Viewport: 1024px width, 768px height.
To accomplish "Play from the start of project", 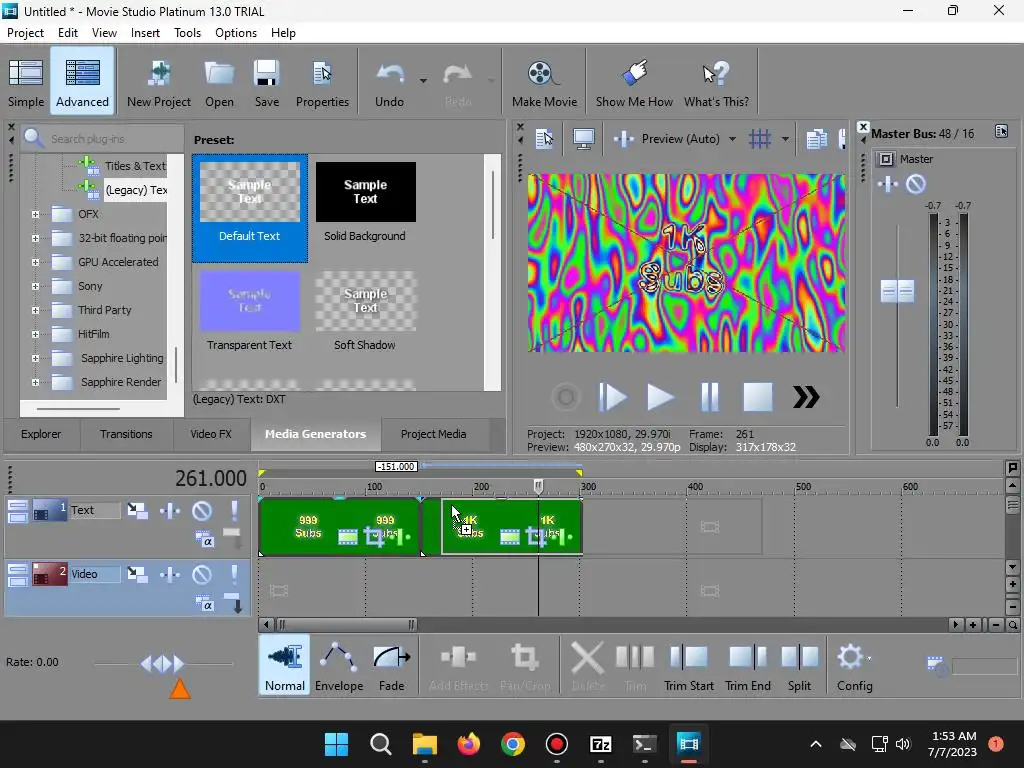I will pos(613,397).
